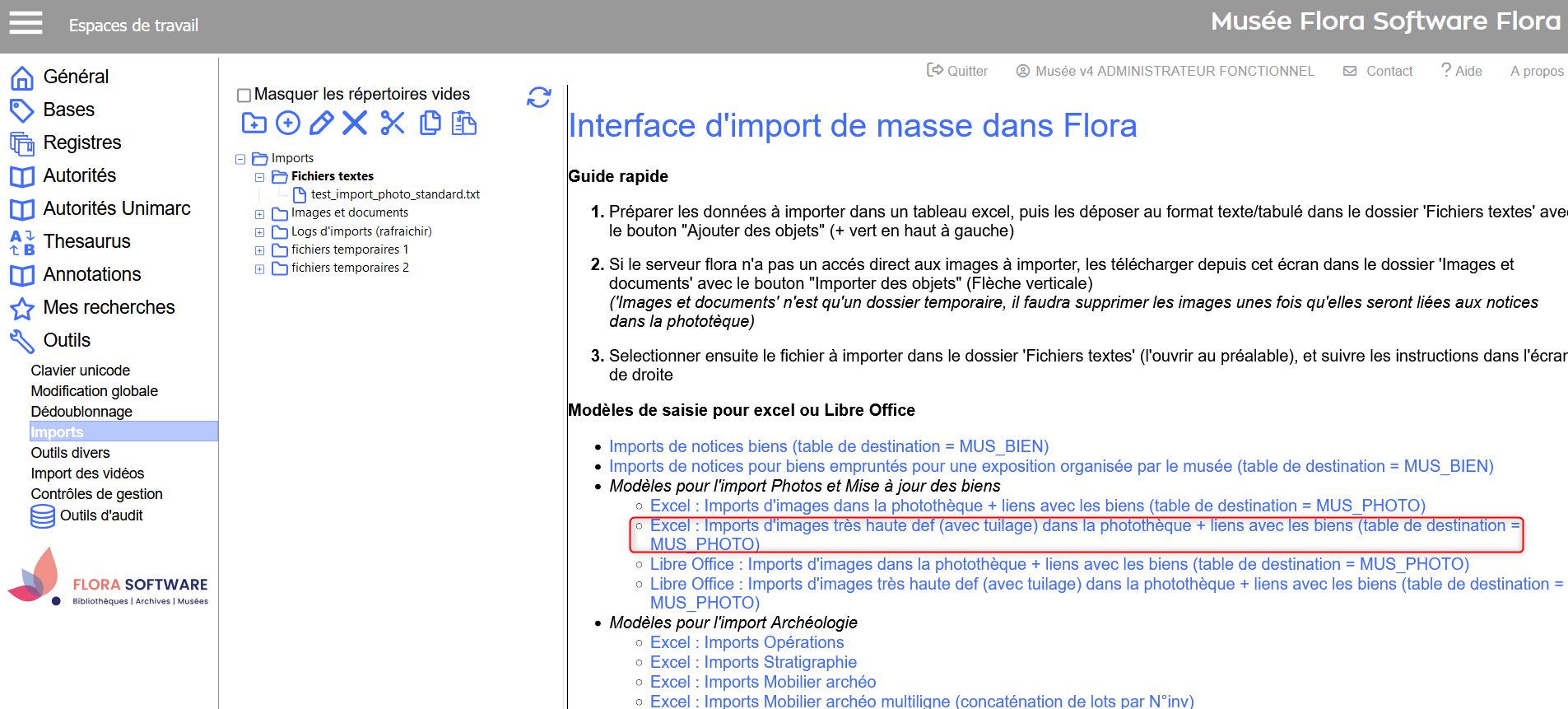The image size is (1568, 709).
Task: Expand fichiers temporaires 1 folder
Action: click(259, 251)
